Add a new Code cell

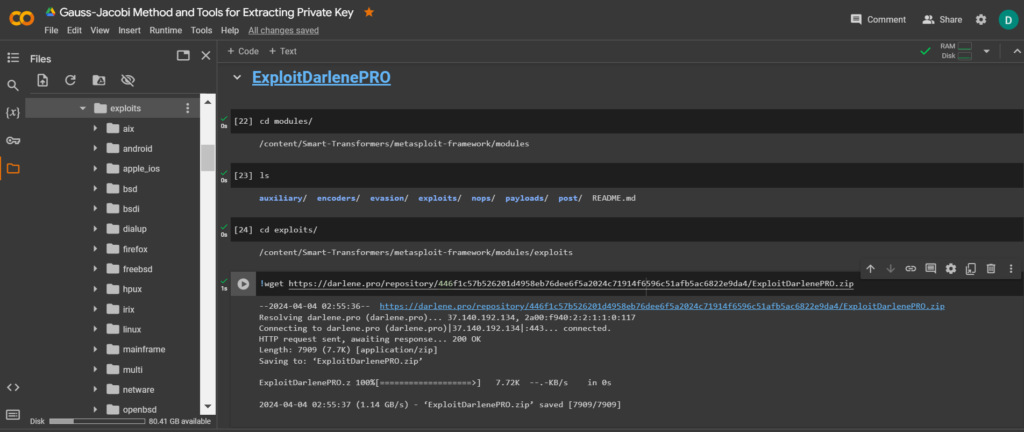point(242,51)
